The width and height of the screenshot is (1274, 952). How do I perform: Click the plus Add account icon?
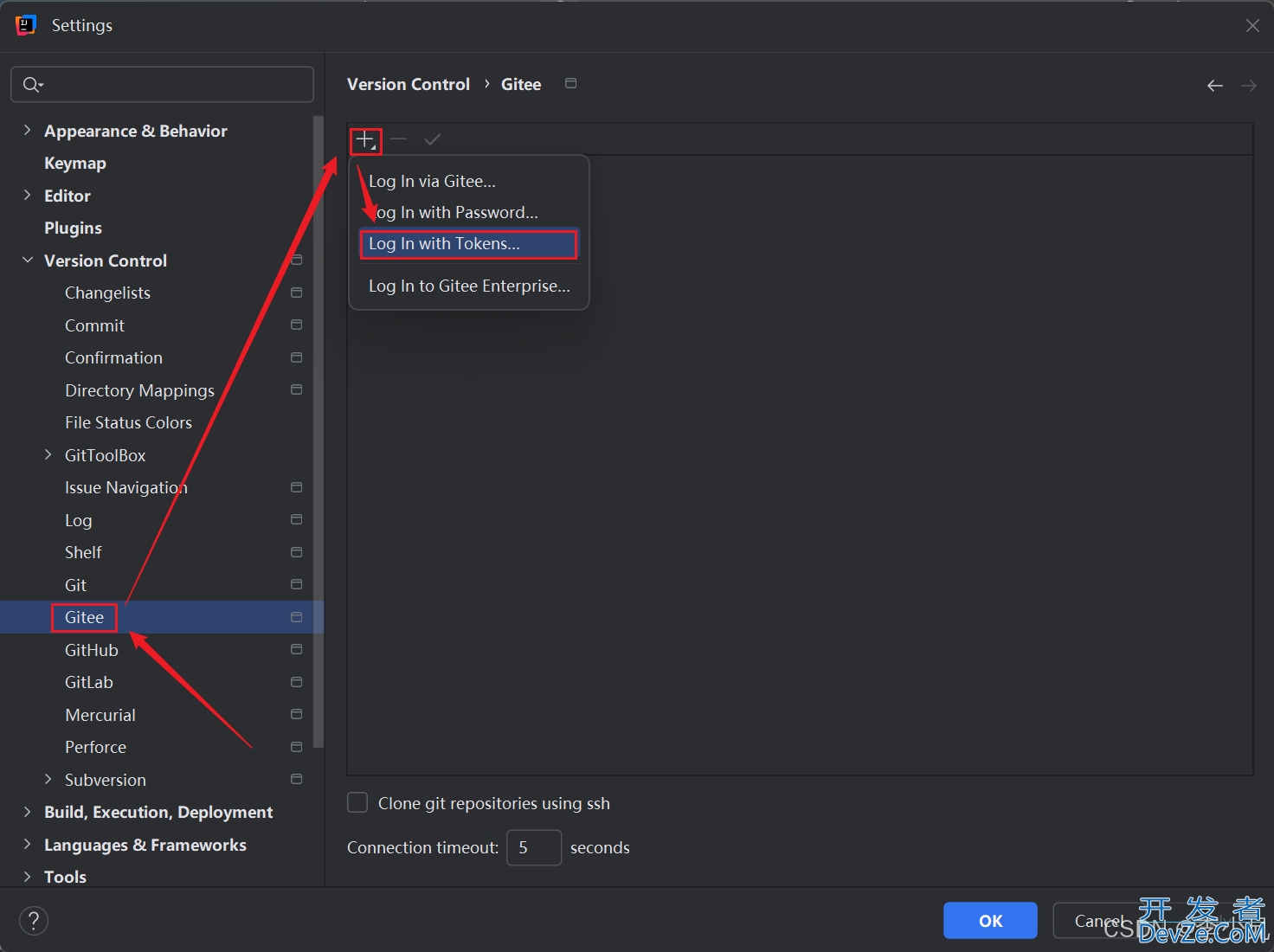pyautogui.click(x=365, y=139)
